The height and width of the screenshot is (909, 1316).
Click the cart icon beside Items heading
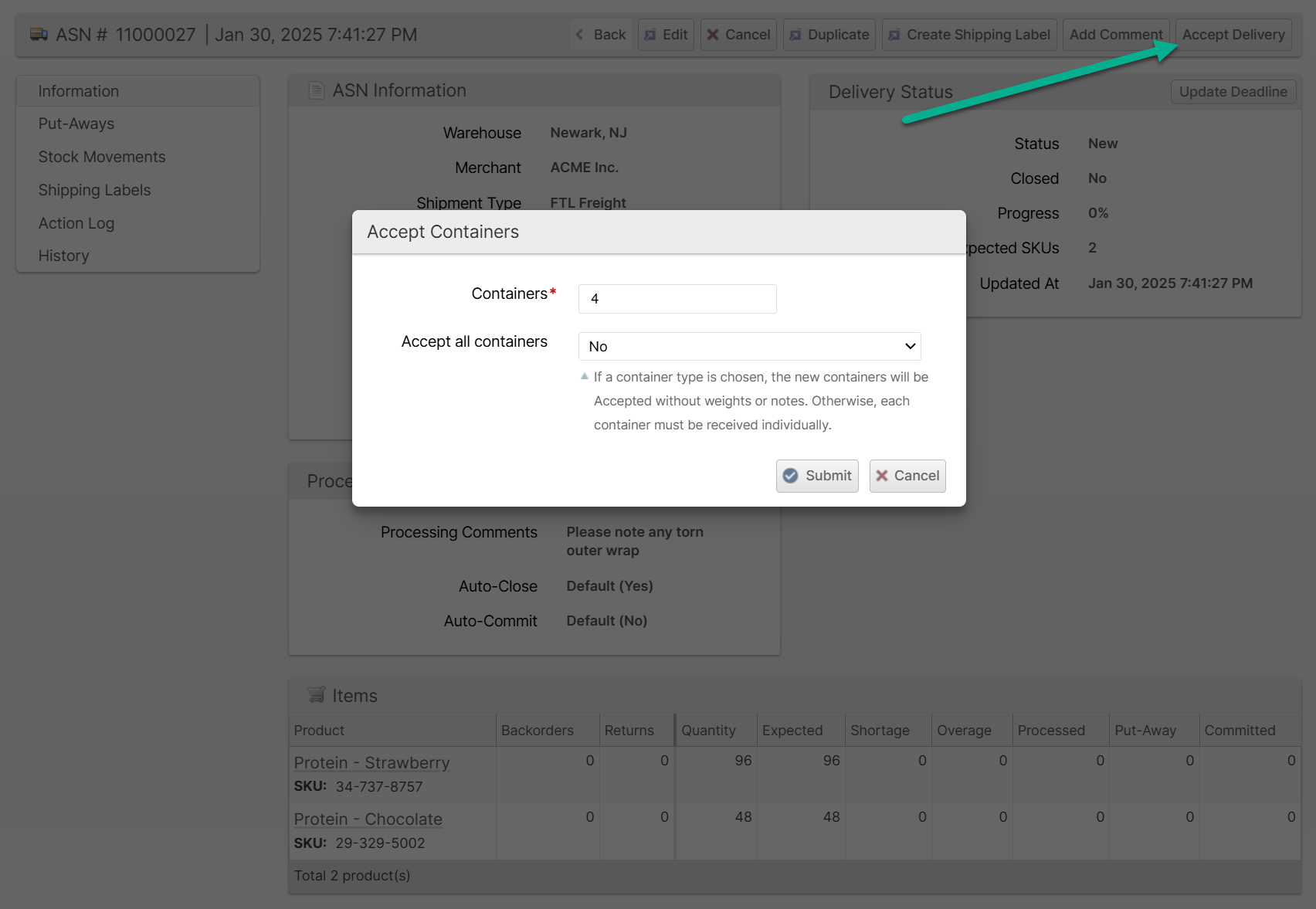tap(316, 695)
